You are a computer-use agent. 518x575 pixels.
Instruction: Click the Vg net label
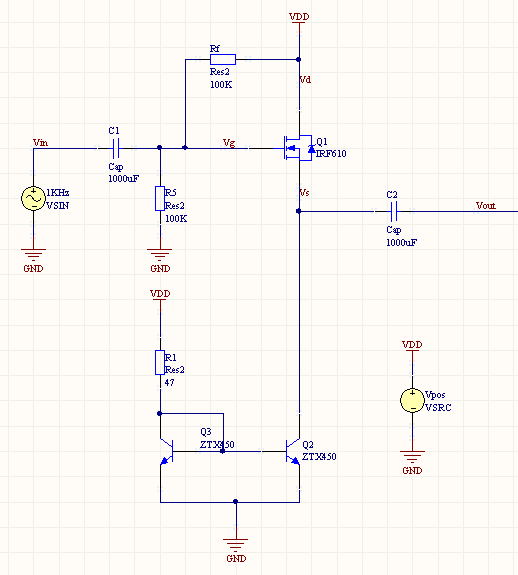(229, 143)
